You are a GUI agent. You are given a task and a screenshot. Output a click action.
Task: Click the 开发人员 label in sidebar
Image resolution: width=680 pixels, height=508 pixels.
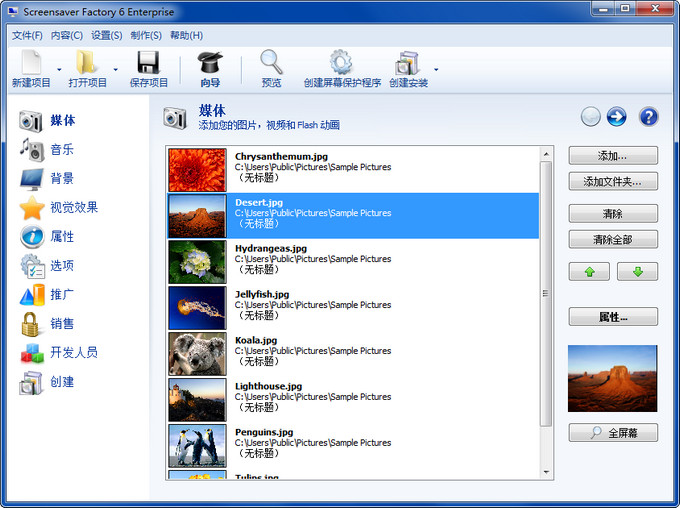(74, 352)
